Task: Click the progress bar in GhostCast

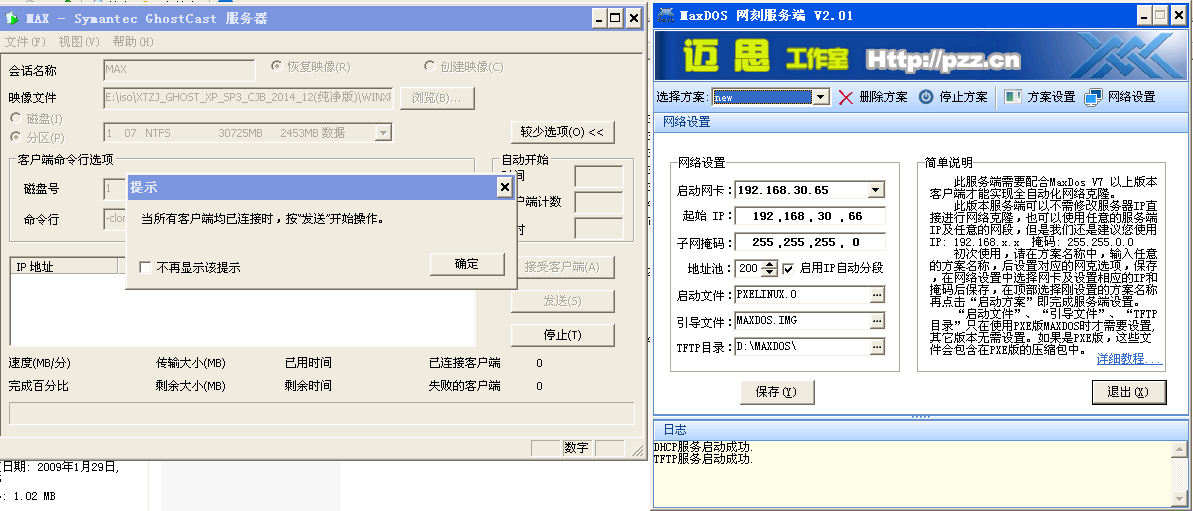Action: pos(321,413)
